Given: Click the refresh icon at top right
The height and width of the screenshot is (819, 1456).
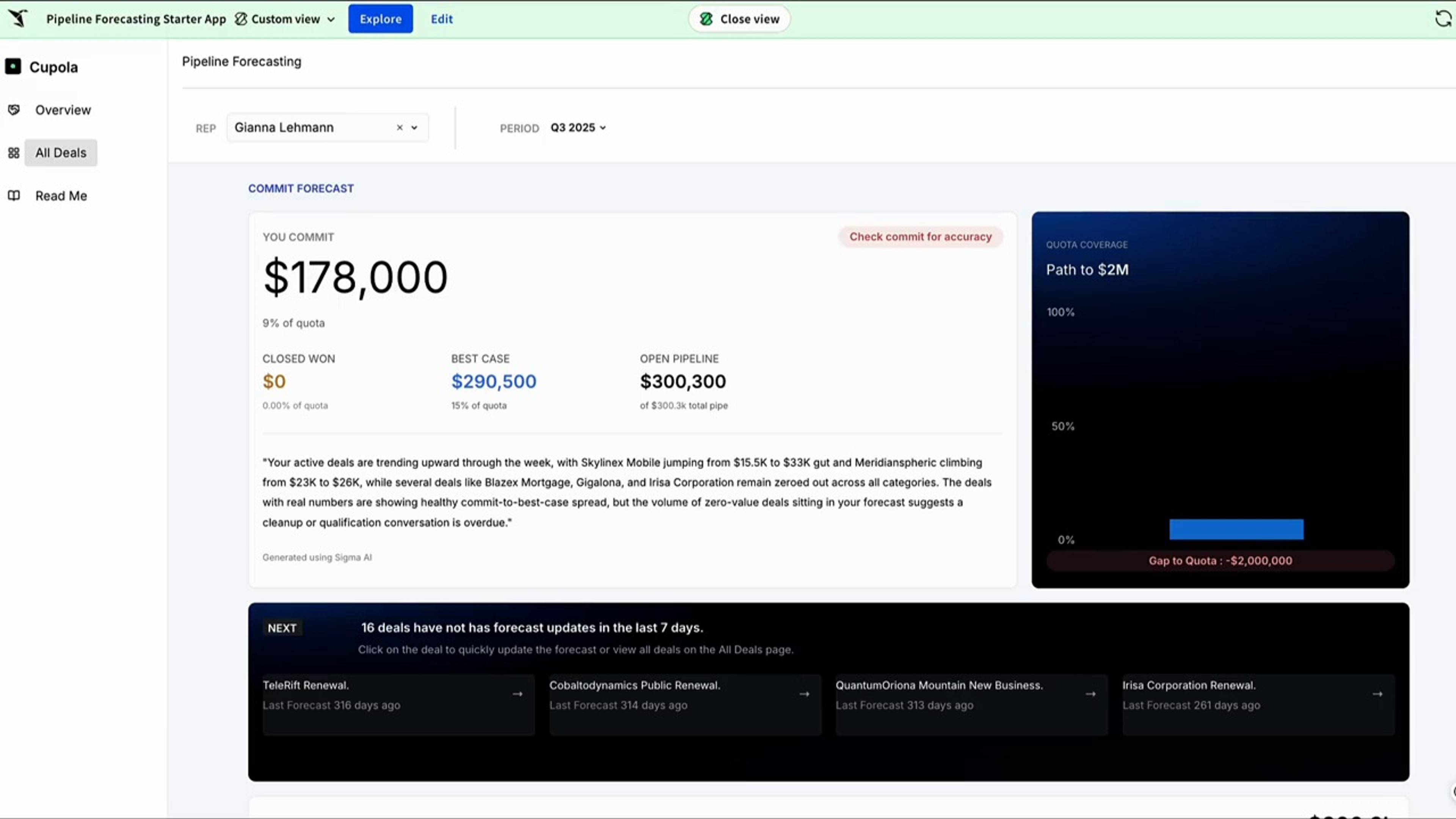Looking at the screenshot, I should pyautogui.click(x=1443, y=19).
